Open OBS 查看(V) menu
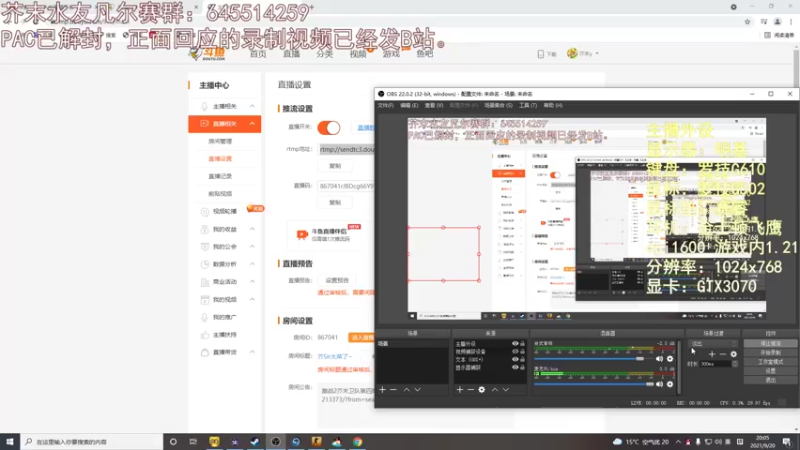 (x=434, y=106)
